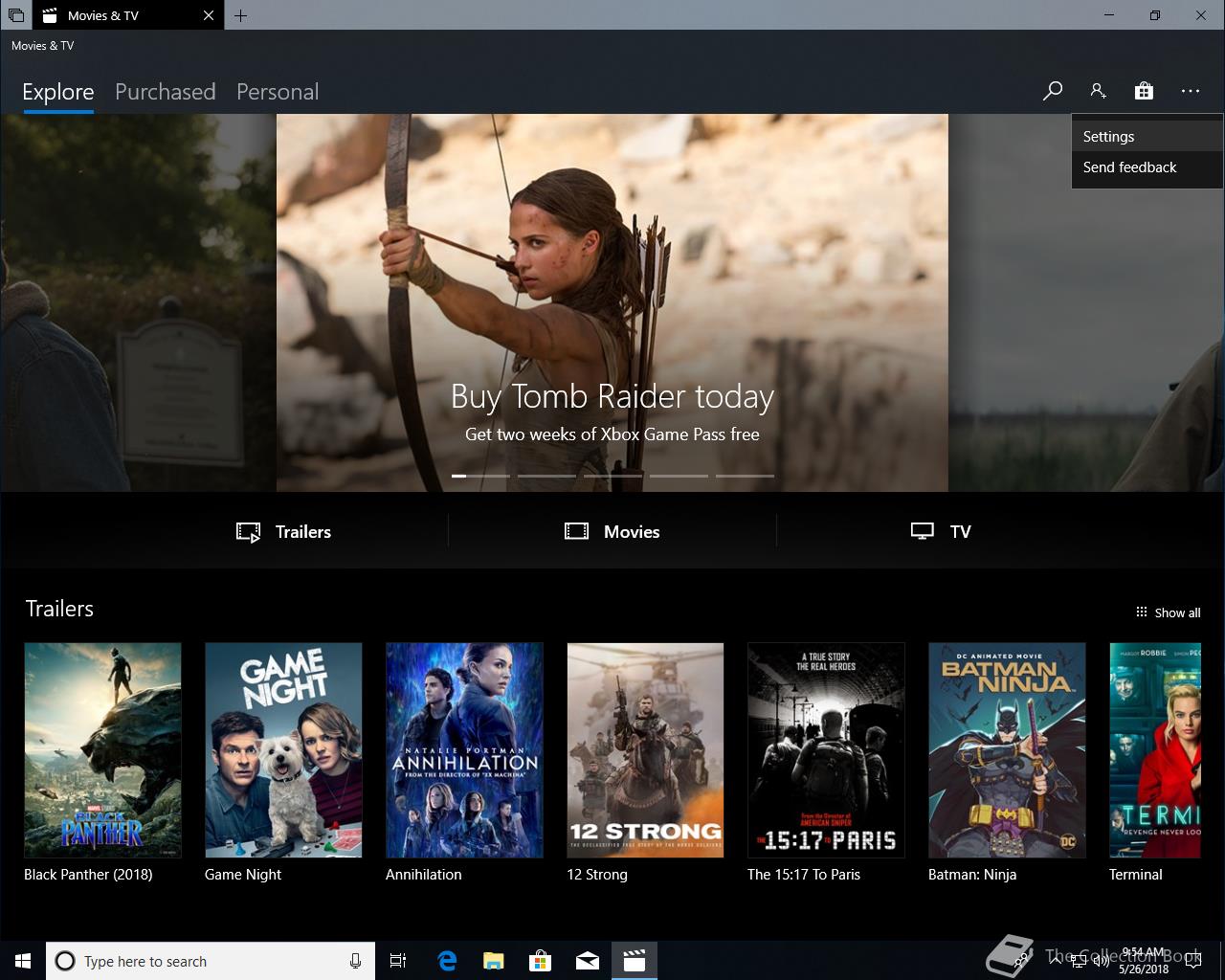Viewport: 1225px width, 980px height.
Task: Open the Store shopping bag icon
Action: pos(1144,91)
